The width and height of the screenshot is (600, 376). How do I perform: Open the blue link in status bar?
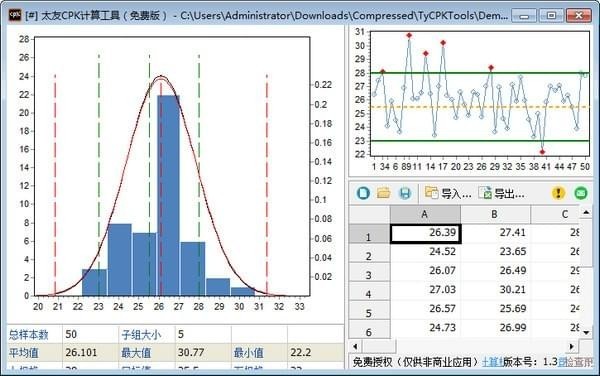(x=492, y=361)
